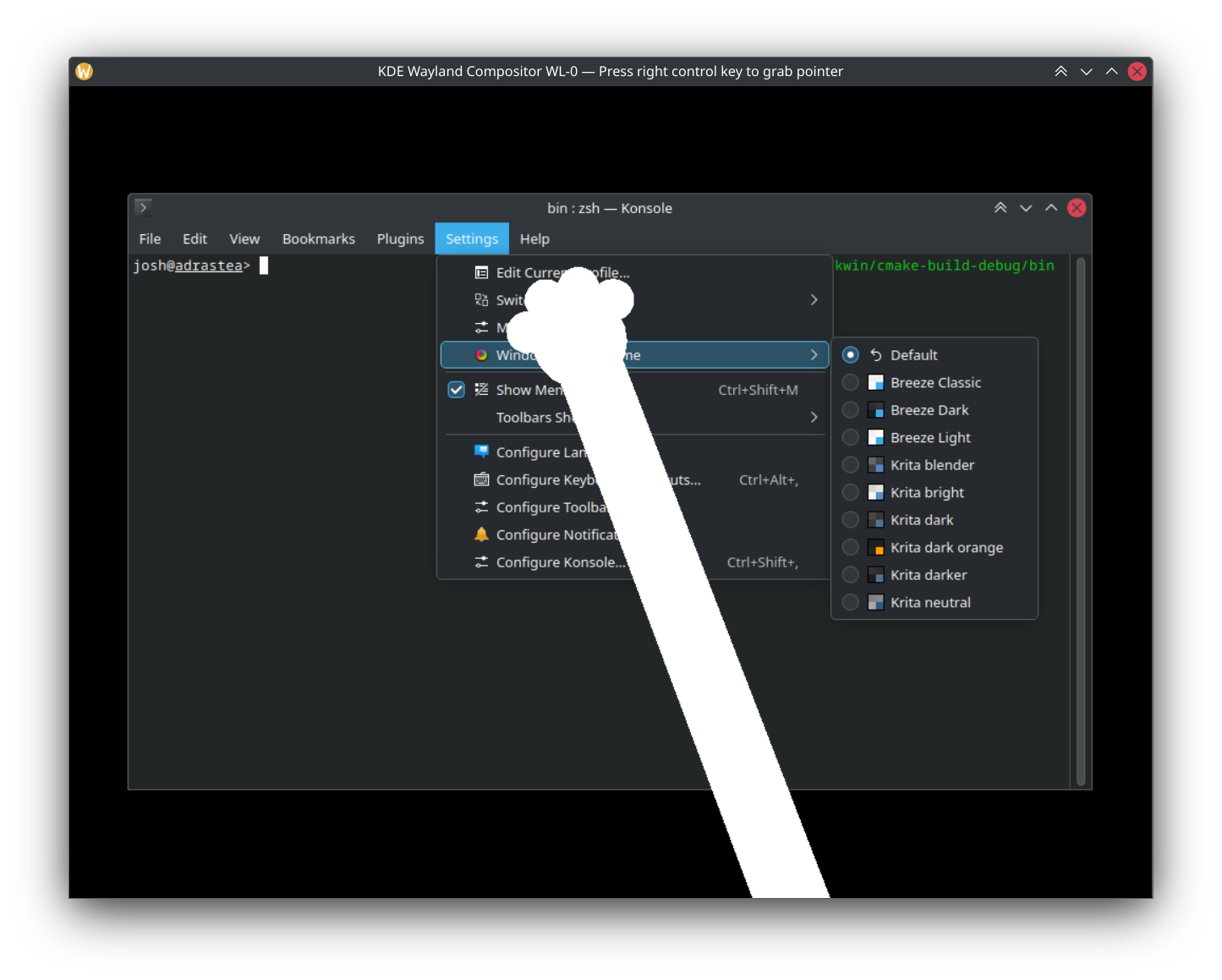The image size is (1222, 980).
Task: Click the Konsole terminal icon in title bar
Action: (143, 207)
